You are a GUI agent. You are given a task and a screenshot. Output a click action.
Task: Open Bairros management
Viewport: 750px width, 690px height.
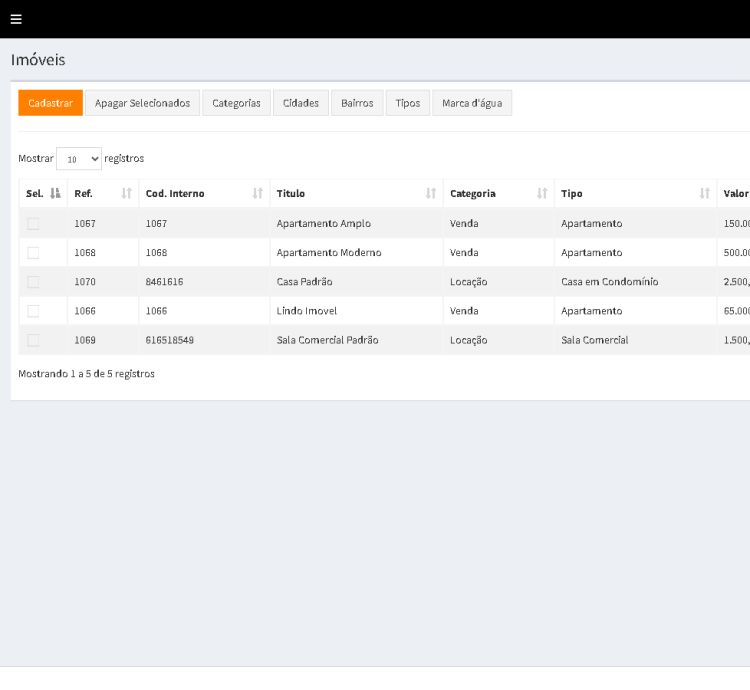[x=357, y=103]
